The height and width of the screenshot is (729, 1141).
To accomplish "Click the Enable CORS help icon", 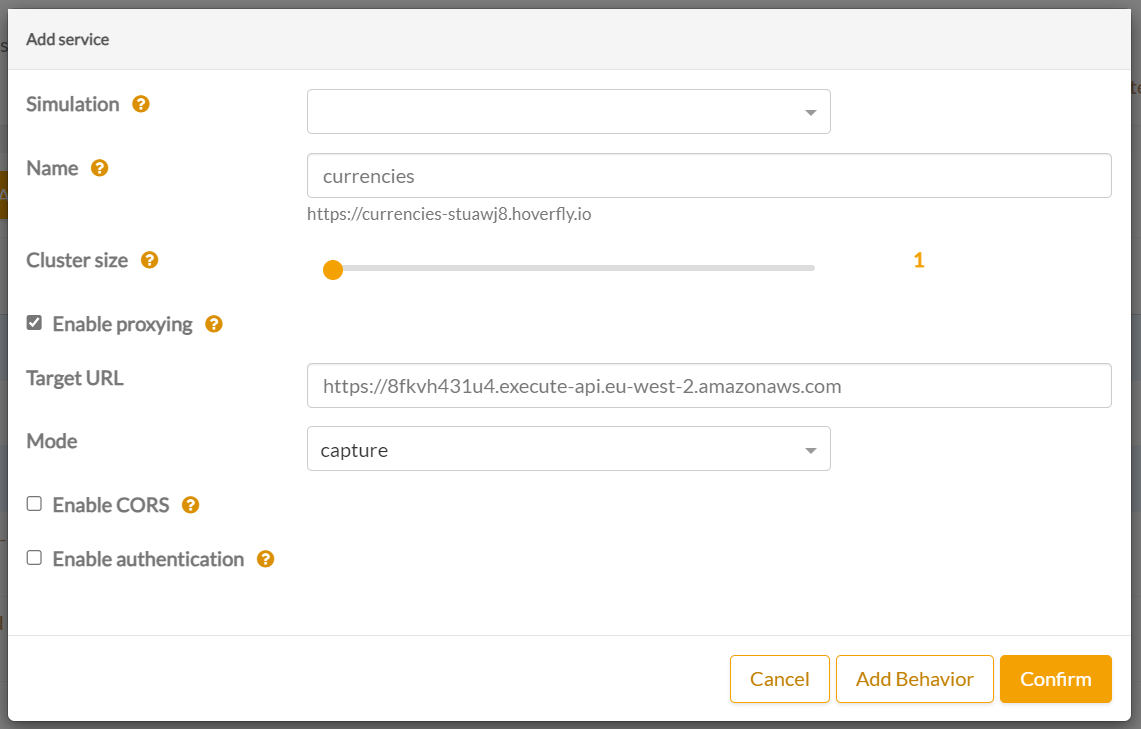I will click(191, 505).
